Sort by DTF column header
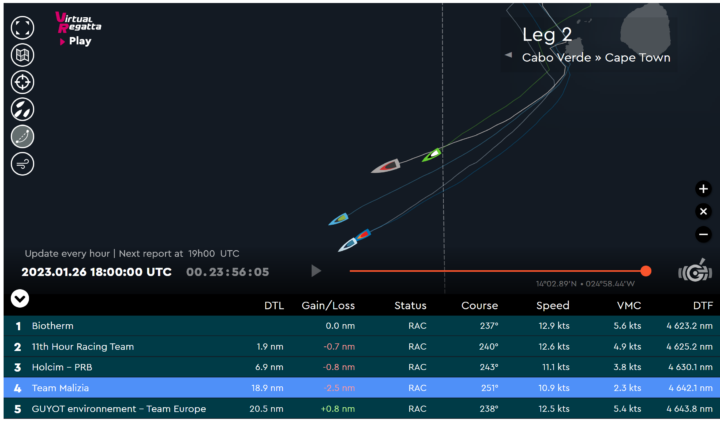This screenshot has height=424, width=720. point(703,305)
